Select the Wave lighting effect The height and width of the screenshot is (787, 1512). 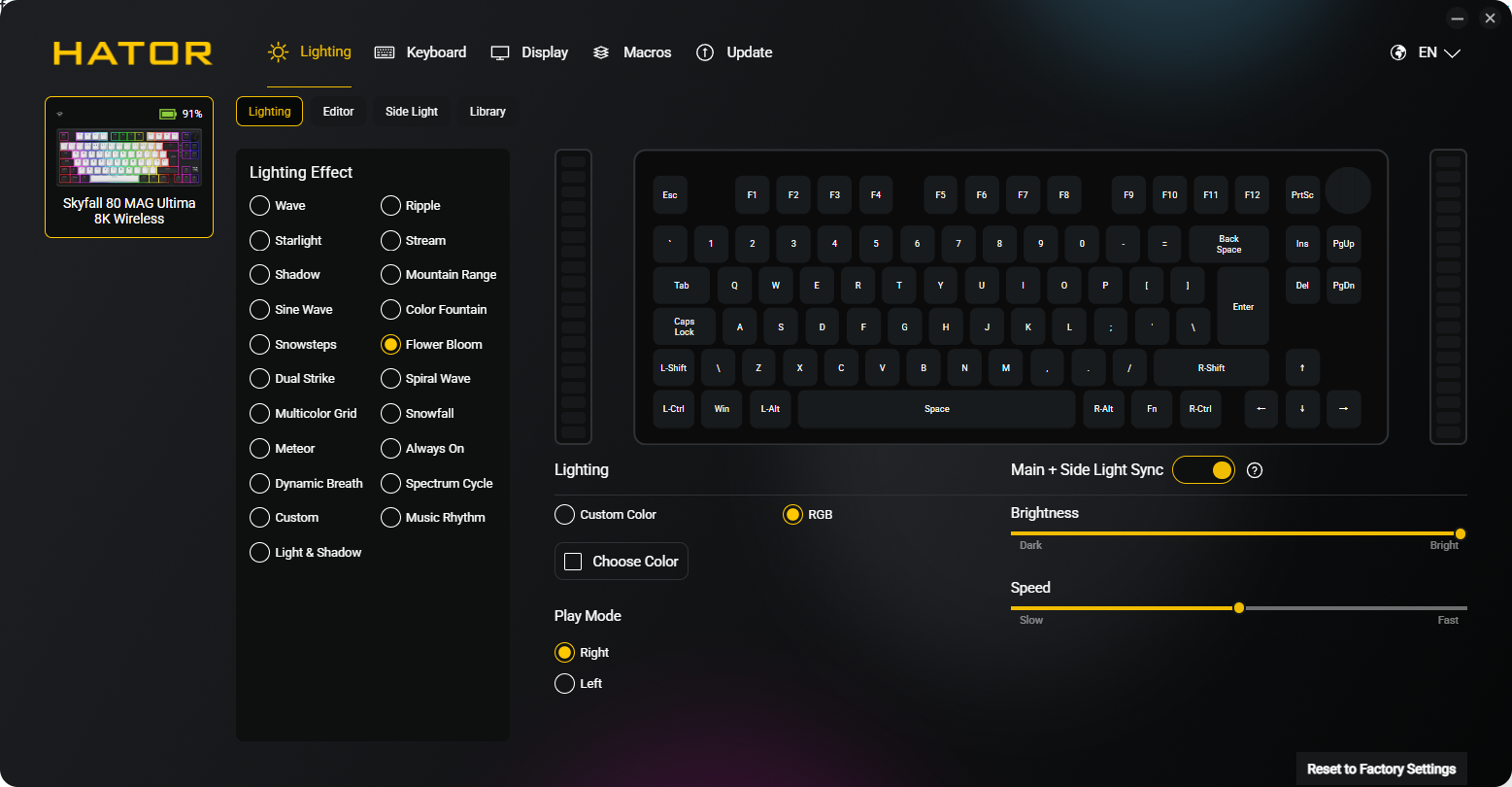278,206
